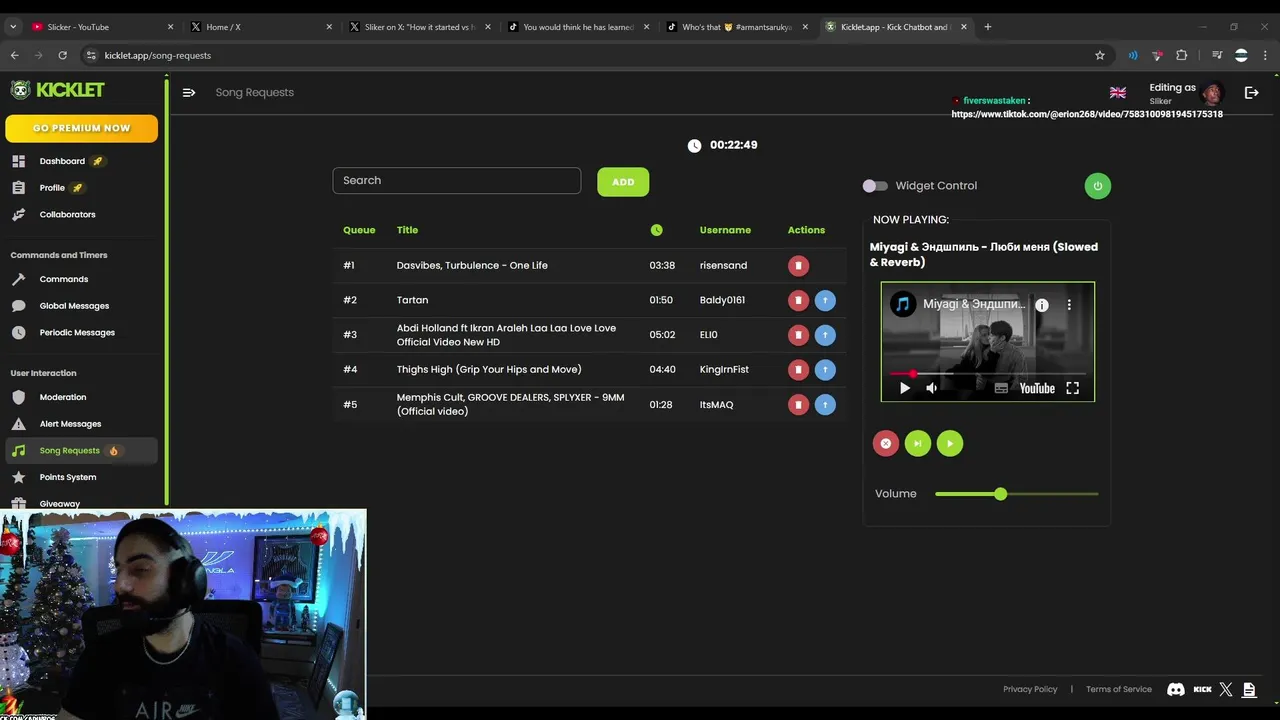Move Tartan up in queue
The image size is (1280, 720).
825,300
